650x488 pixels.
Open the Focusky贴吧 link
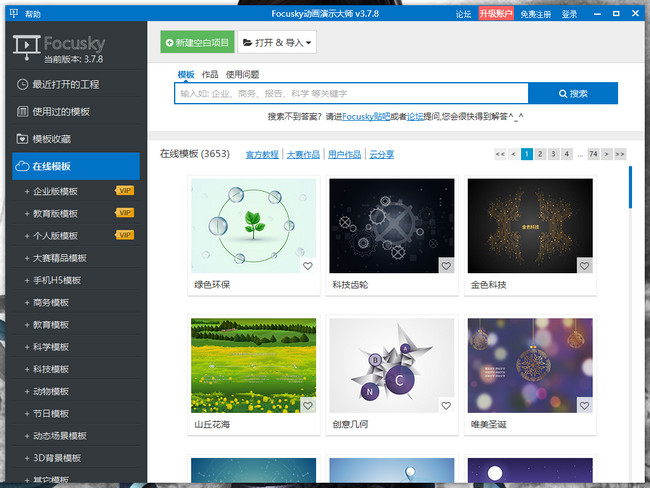tap(366, 117)
